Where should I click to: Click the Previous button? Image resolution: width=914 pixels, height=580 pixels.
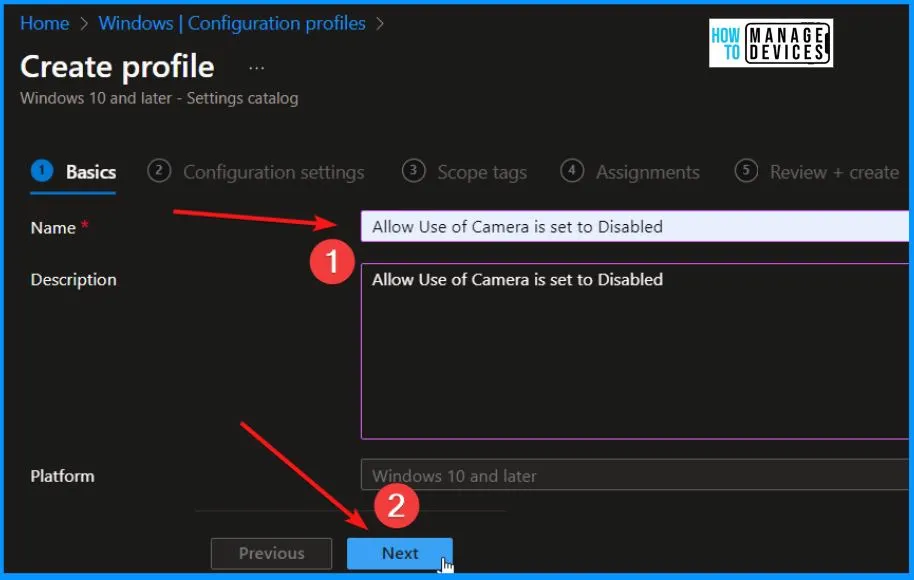pyautogui.click(x=272, y=553)
